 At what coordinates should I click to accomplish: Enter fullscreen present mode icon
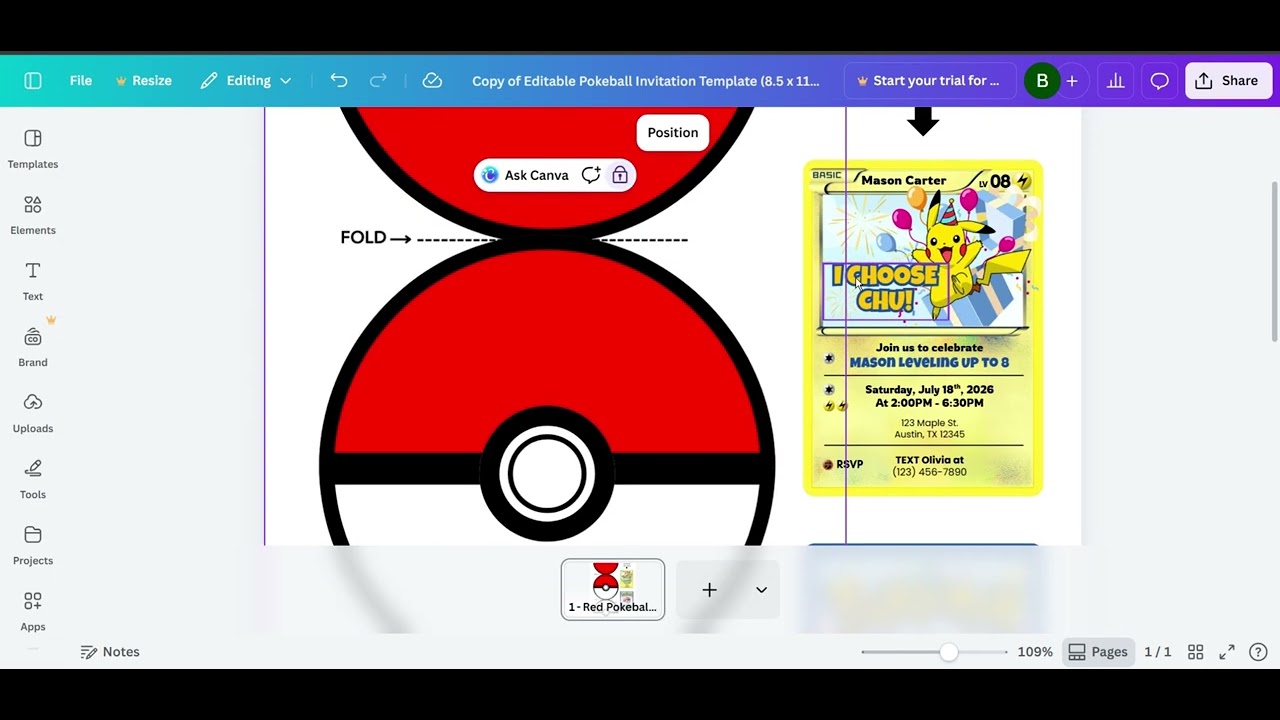(x=1227, y=652)
